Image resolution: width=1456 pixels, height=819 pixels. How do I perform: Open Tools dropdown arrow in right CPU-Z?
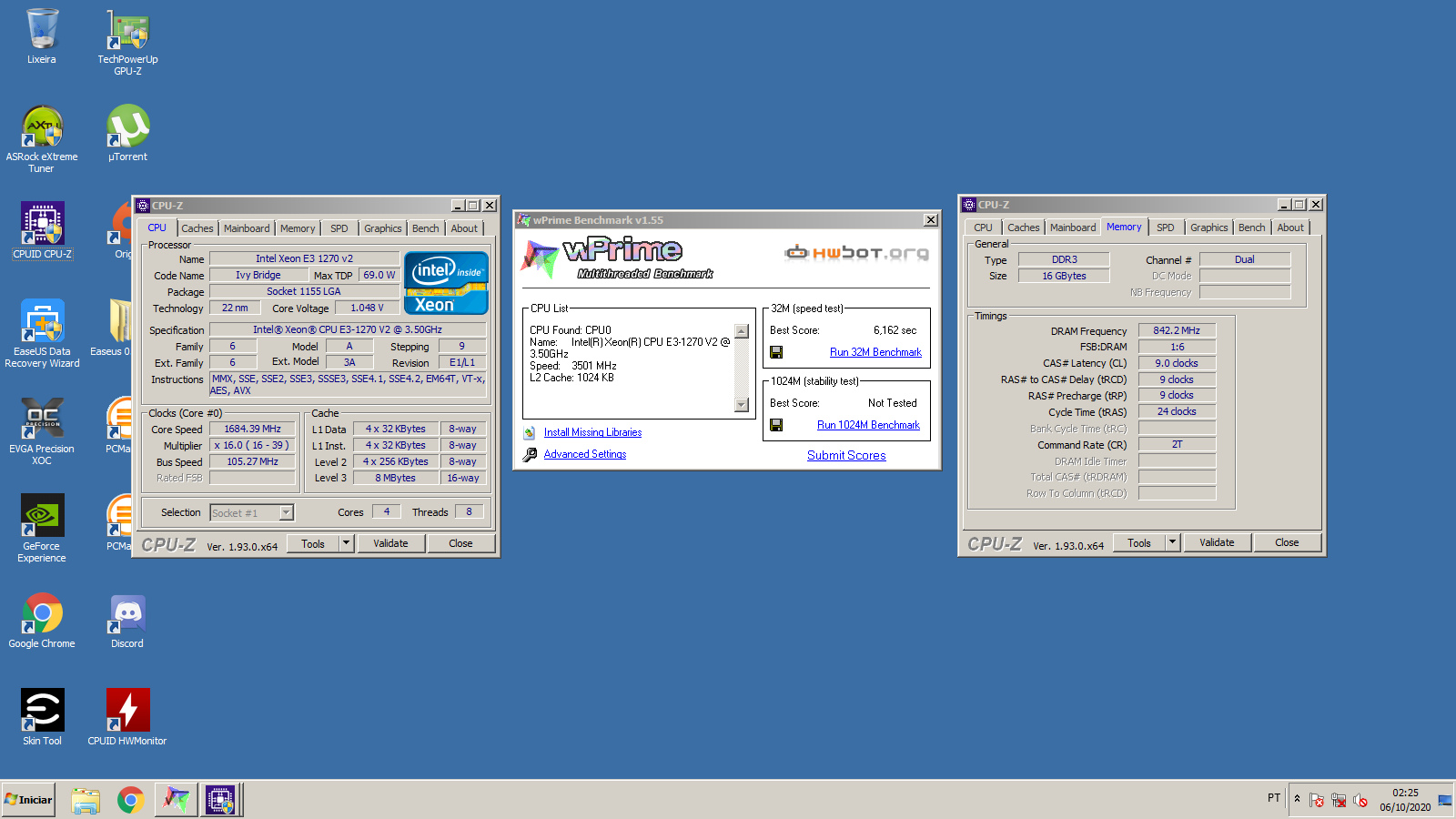coord(1173,542)
